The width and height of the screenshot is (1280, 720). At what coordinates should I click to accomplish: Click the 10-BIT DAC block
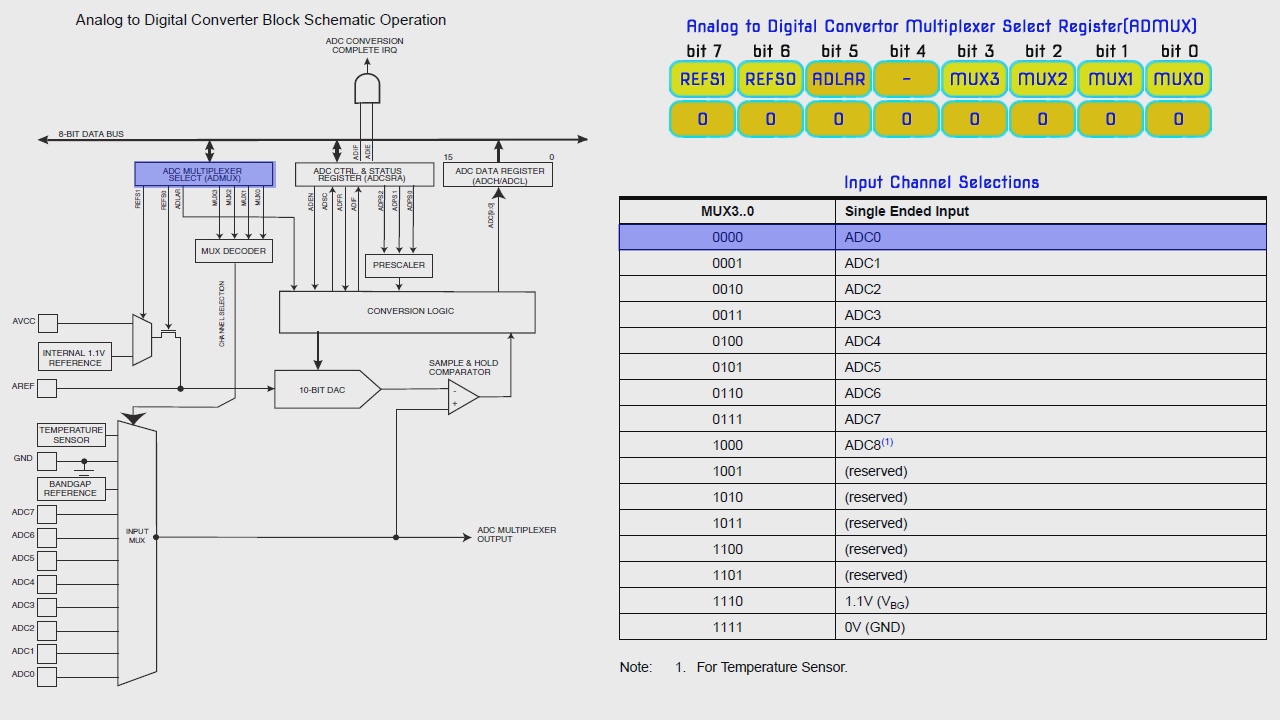pos(327,389)
